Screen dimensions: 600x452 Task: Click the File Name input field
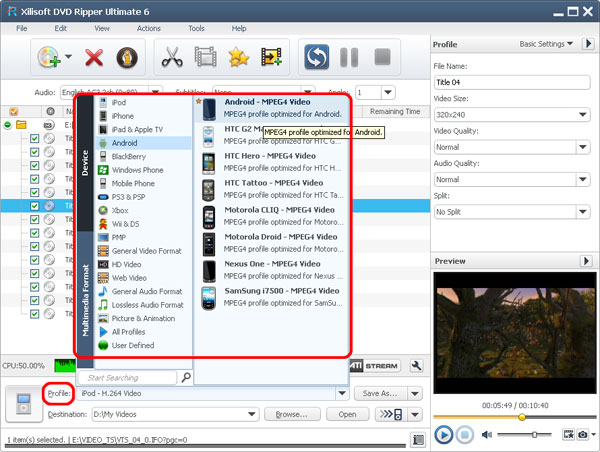point(512,82)
